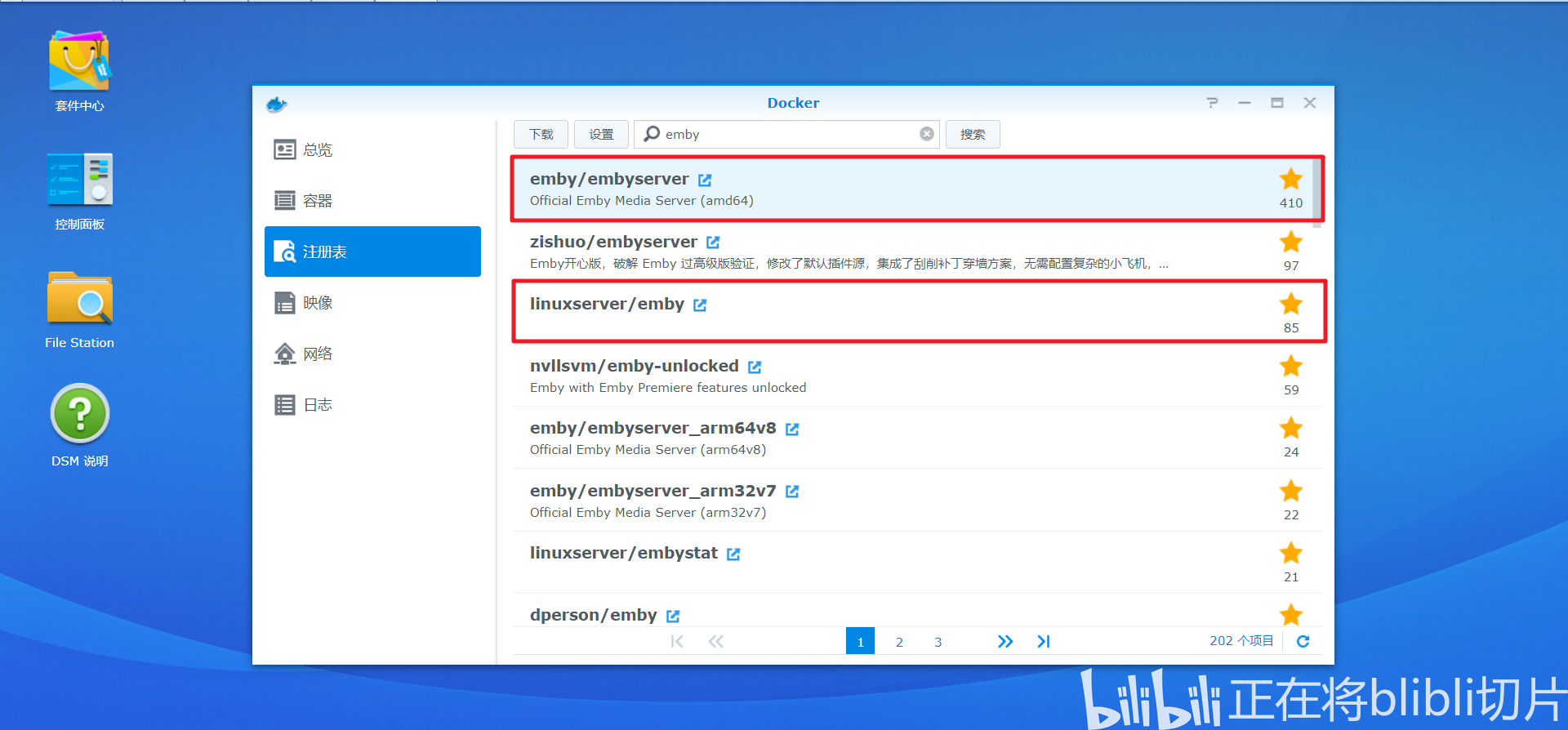Open external link for dperson/emby
The image size is (1568, 730).
click(x=673, y=616)
